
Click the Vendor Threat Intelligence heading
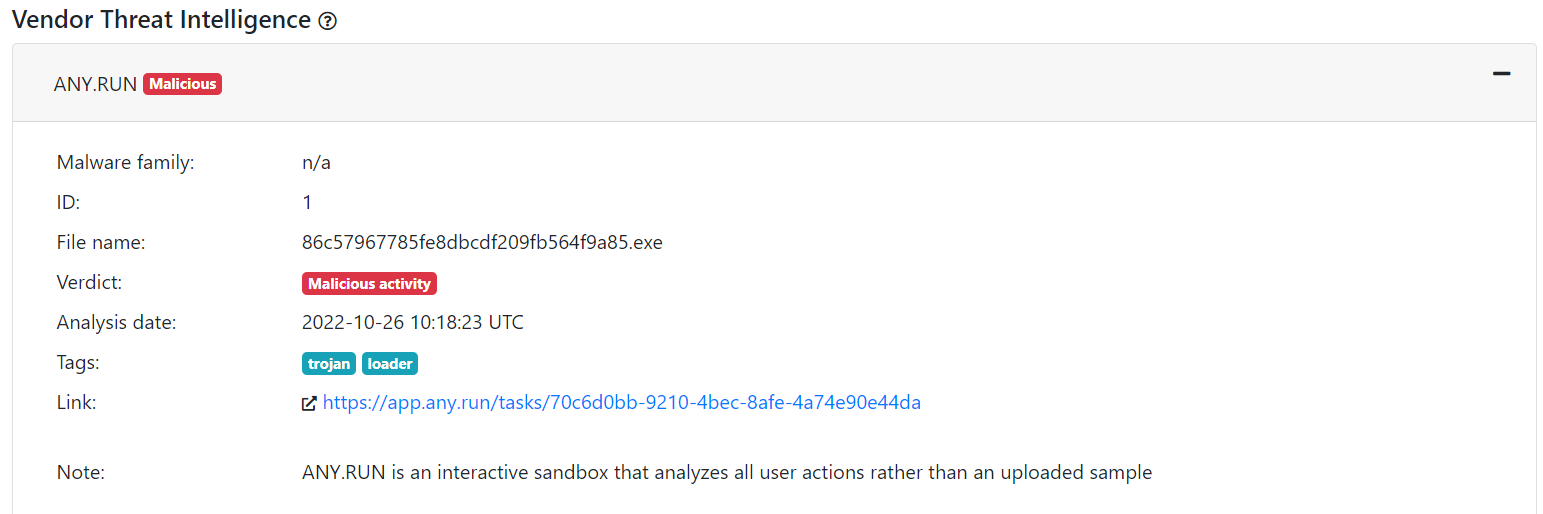pos(161,20)
